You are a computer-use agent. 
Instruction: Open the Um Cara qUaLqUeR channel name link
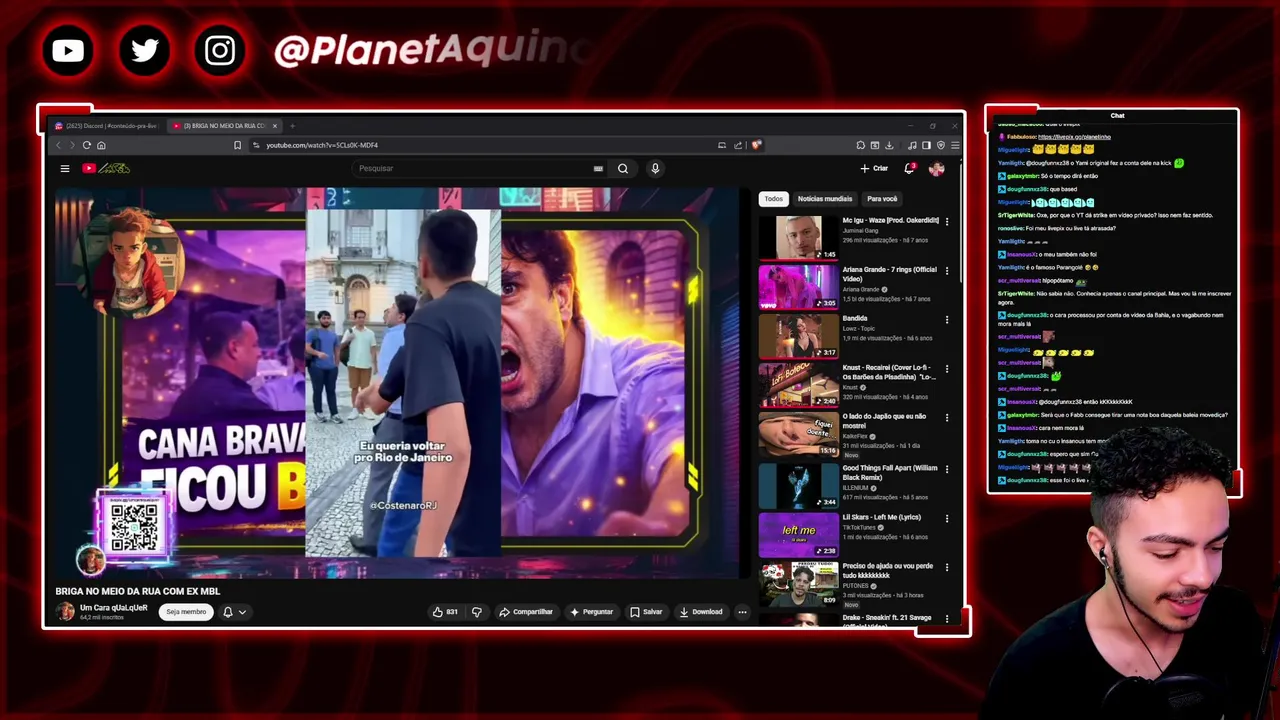[x=113, y=608]
